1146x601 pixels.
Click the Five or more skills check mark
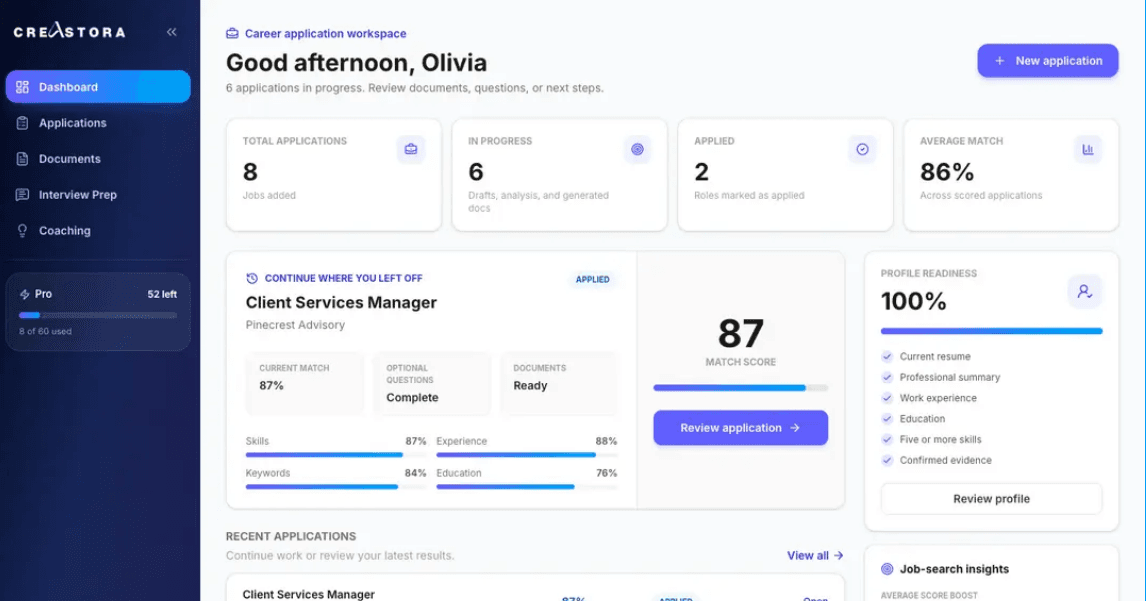tap(887, 439)
